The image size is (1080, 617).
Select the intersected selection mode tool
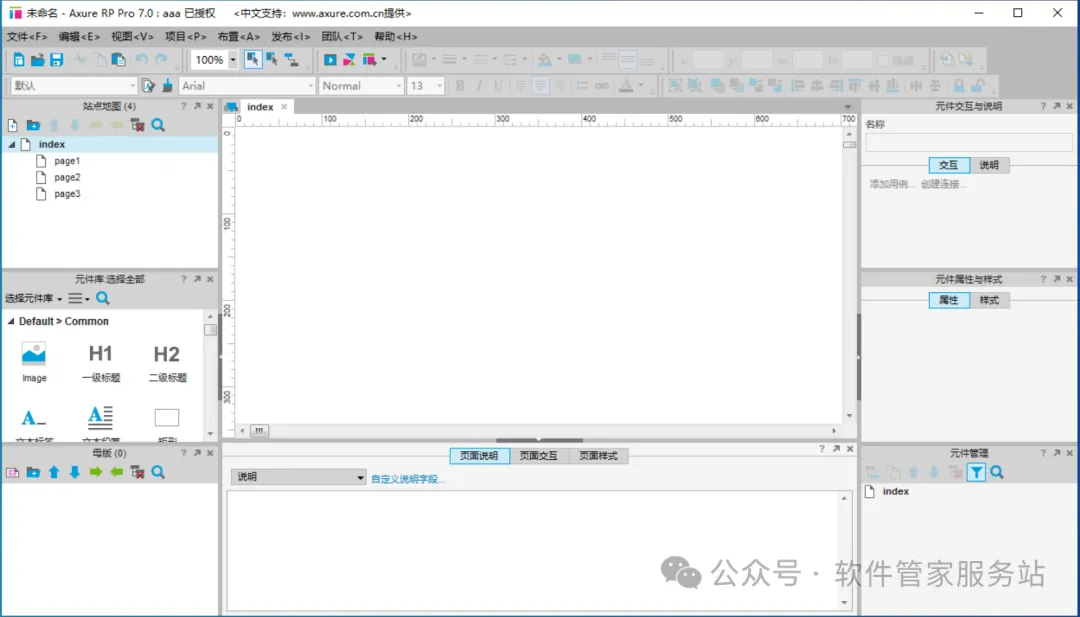(253, 60)
